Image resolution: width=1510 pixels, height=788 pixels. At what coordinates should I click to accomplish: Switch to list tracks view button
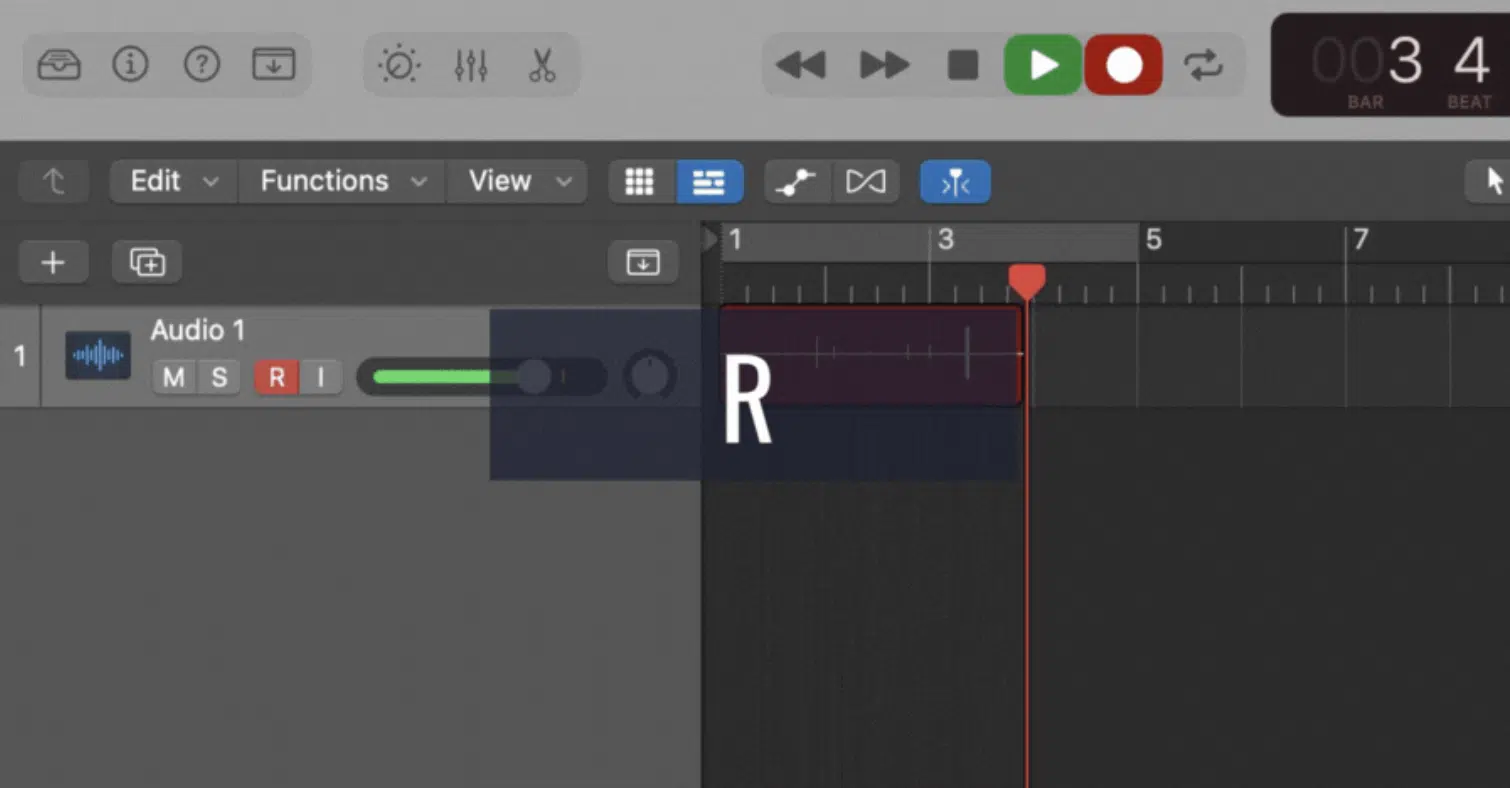coord(709,182)
